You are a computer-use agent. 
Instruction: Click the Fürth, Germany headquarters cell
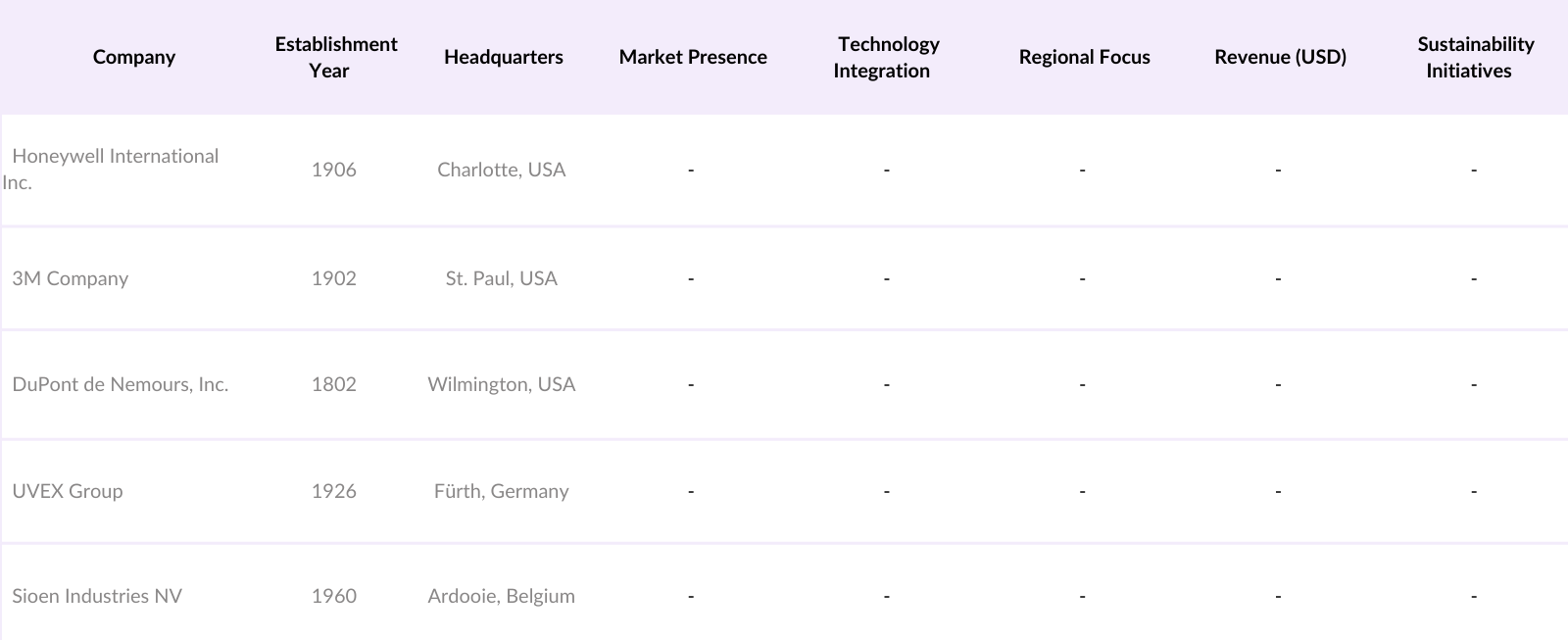(x=502, y=491)
